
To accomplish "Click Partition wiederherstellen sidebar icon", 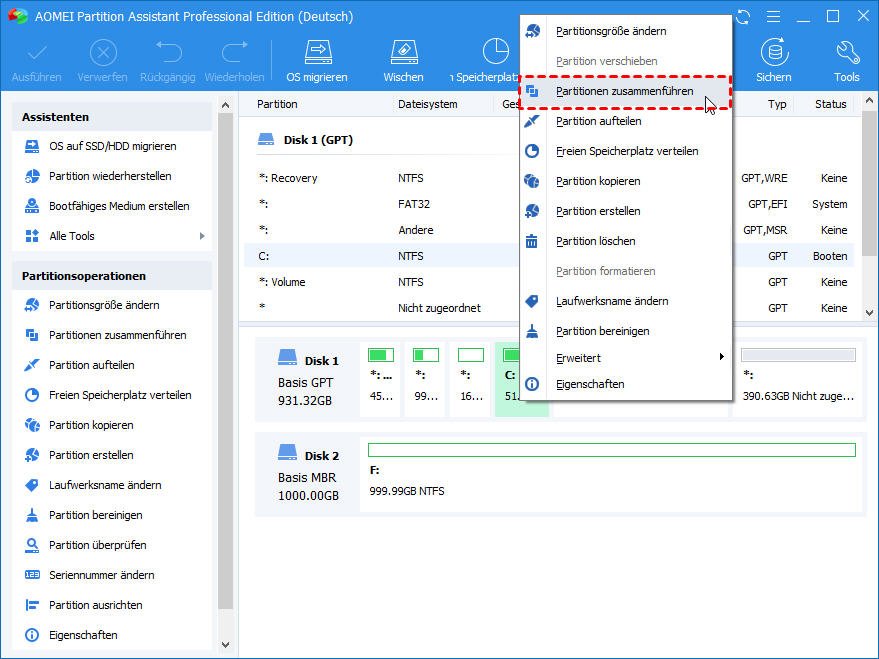I will tap(32, 176).
